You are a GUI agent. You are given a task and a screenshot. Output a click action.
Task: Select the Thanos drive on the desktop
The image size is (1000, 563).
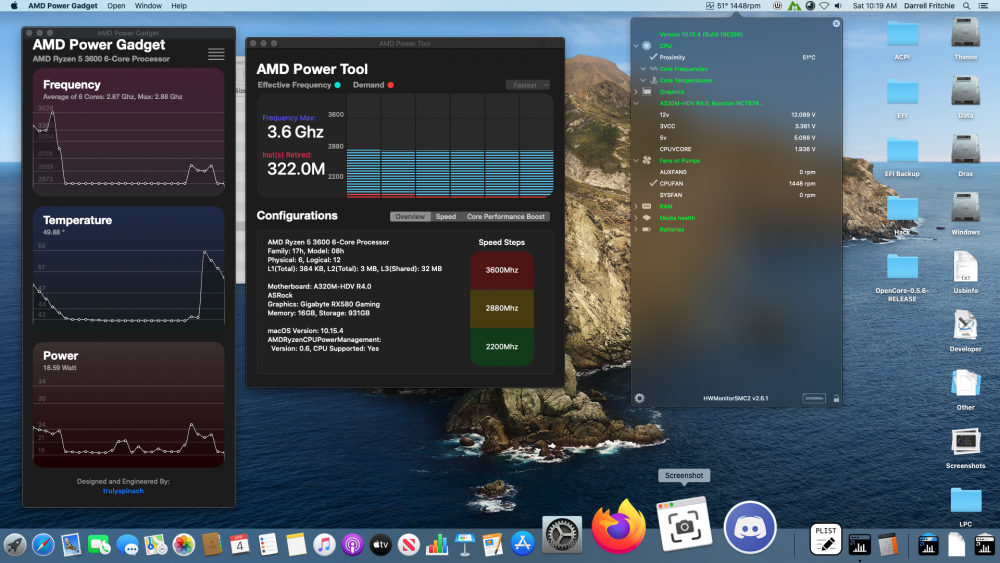point(965,40)
